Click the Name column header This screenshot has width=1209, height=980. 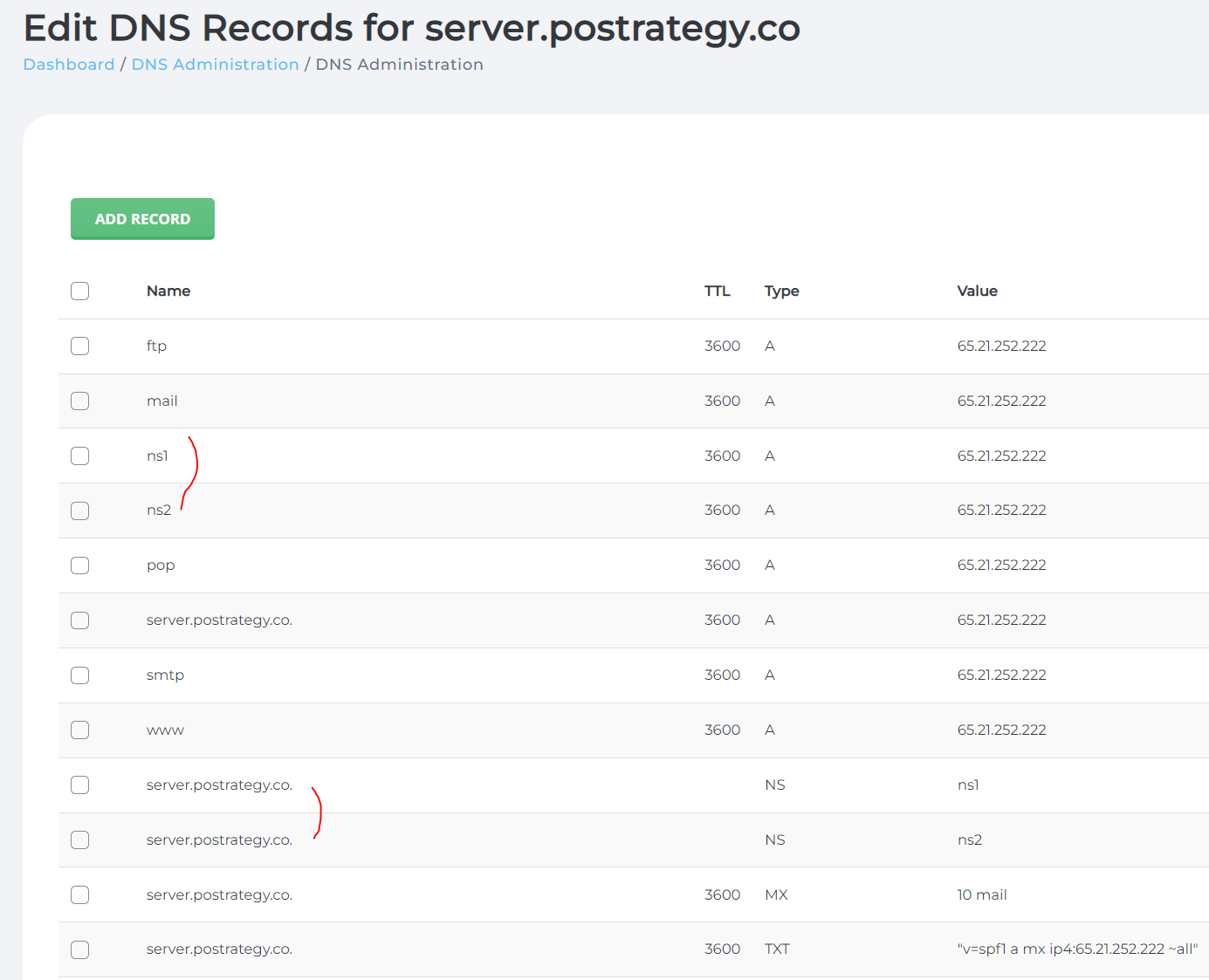(x=168, y=291)
